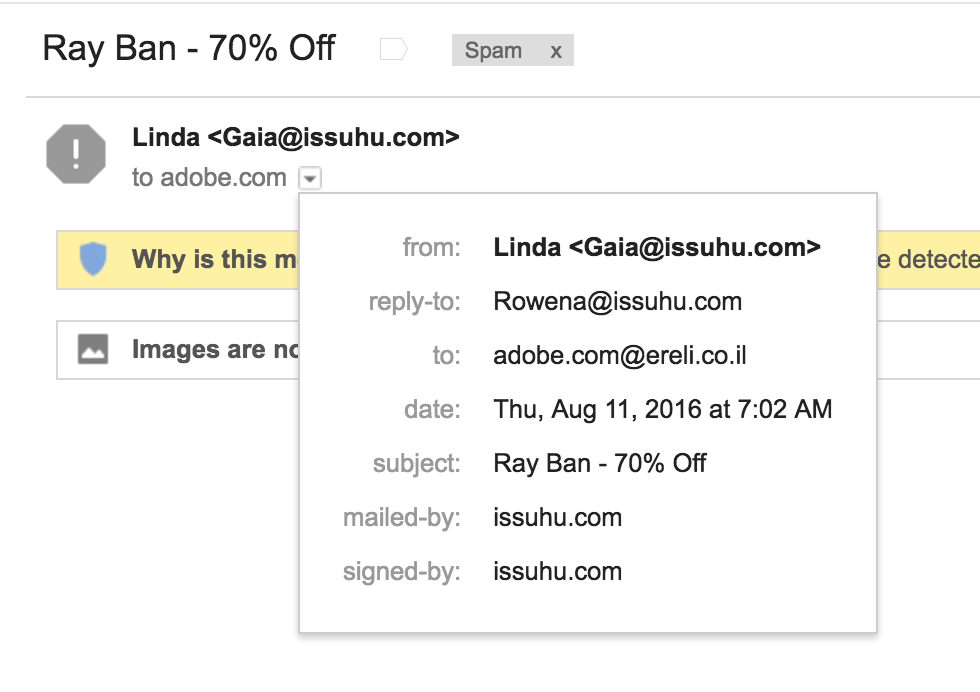The height and width of the screenshot is (692, 980).
Task: Click the mailed-by domain issuhu.com
Action: (557, 517)
